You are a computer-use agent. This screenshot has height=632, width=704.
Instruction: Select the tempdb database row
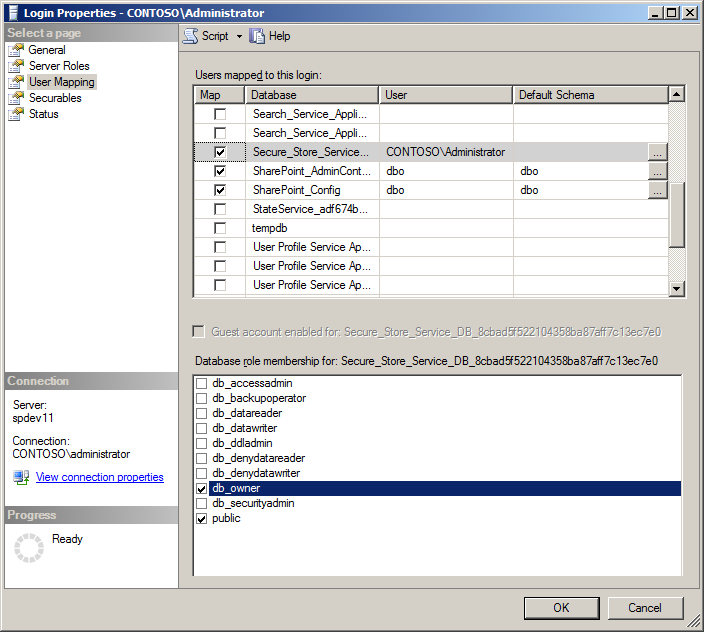click(431, 228)
